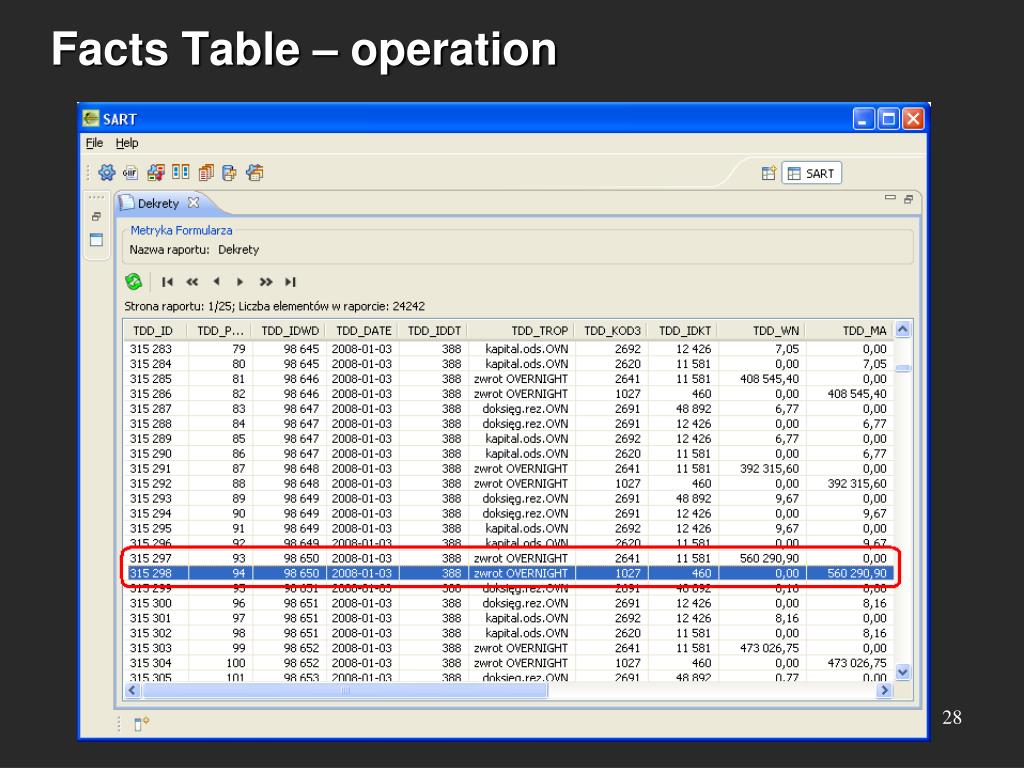Click the folder with arrow toolbar icon
Screen dimensions: 1024x768
tap(255, 172)
